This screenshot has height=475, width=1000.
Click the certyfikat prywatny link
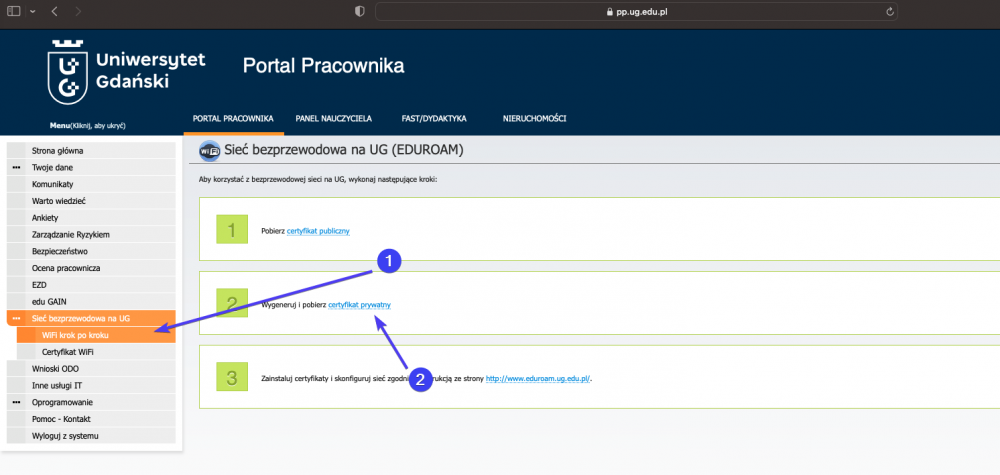coord(360,303)
